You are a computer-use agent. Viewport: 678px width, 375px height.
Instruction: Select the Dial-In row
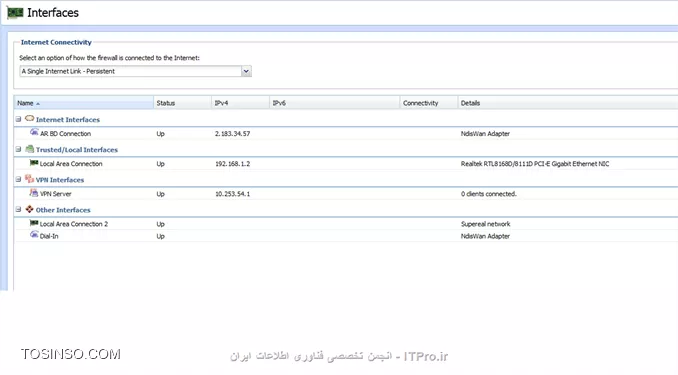point(346,236)
